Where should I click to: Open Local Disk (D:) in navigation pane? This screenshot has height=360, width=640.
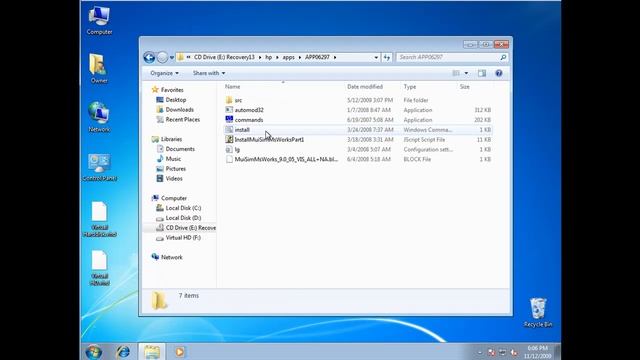pyautogui.click(x=183, y=218)
